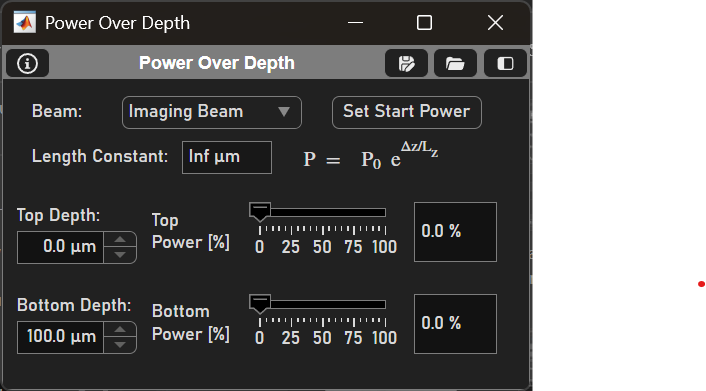
Task: Open the info icon in the header
Action: pos(27,63)
